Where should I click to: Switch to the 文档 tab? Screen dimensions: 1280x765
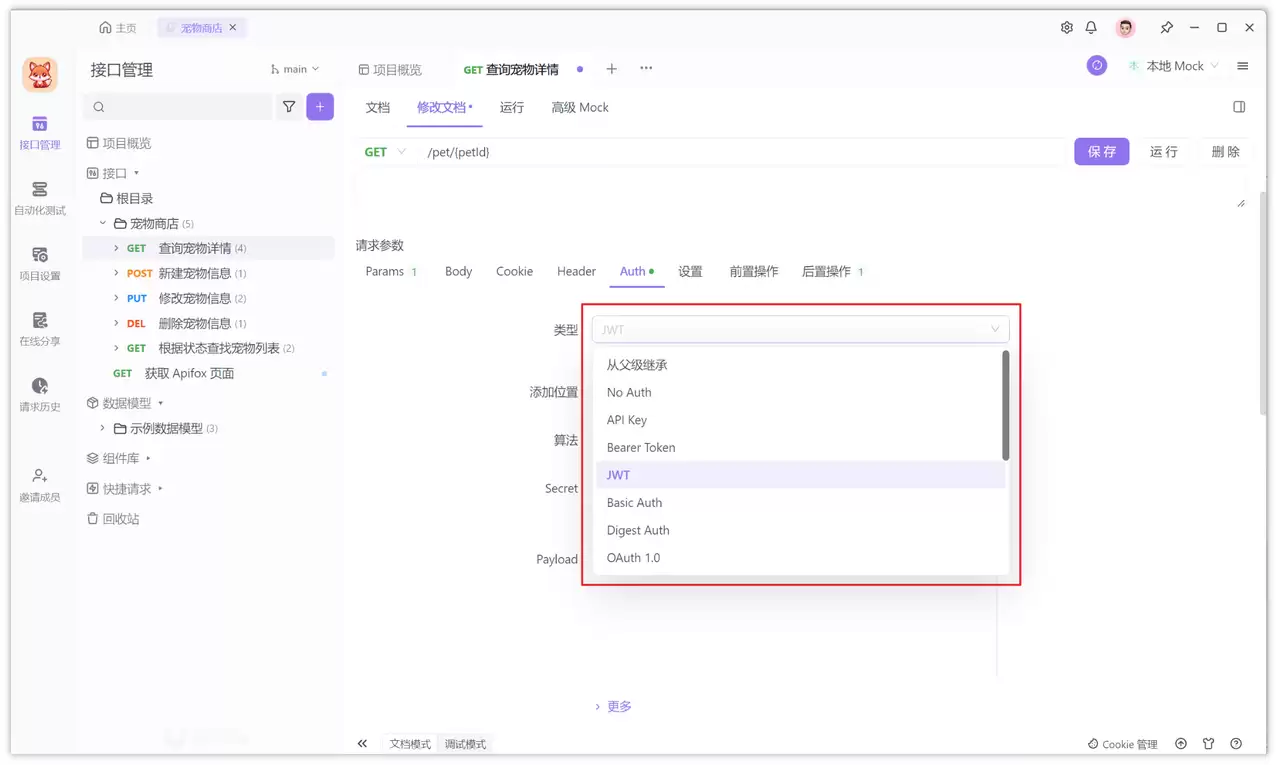coord(377,107)
